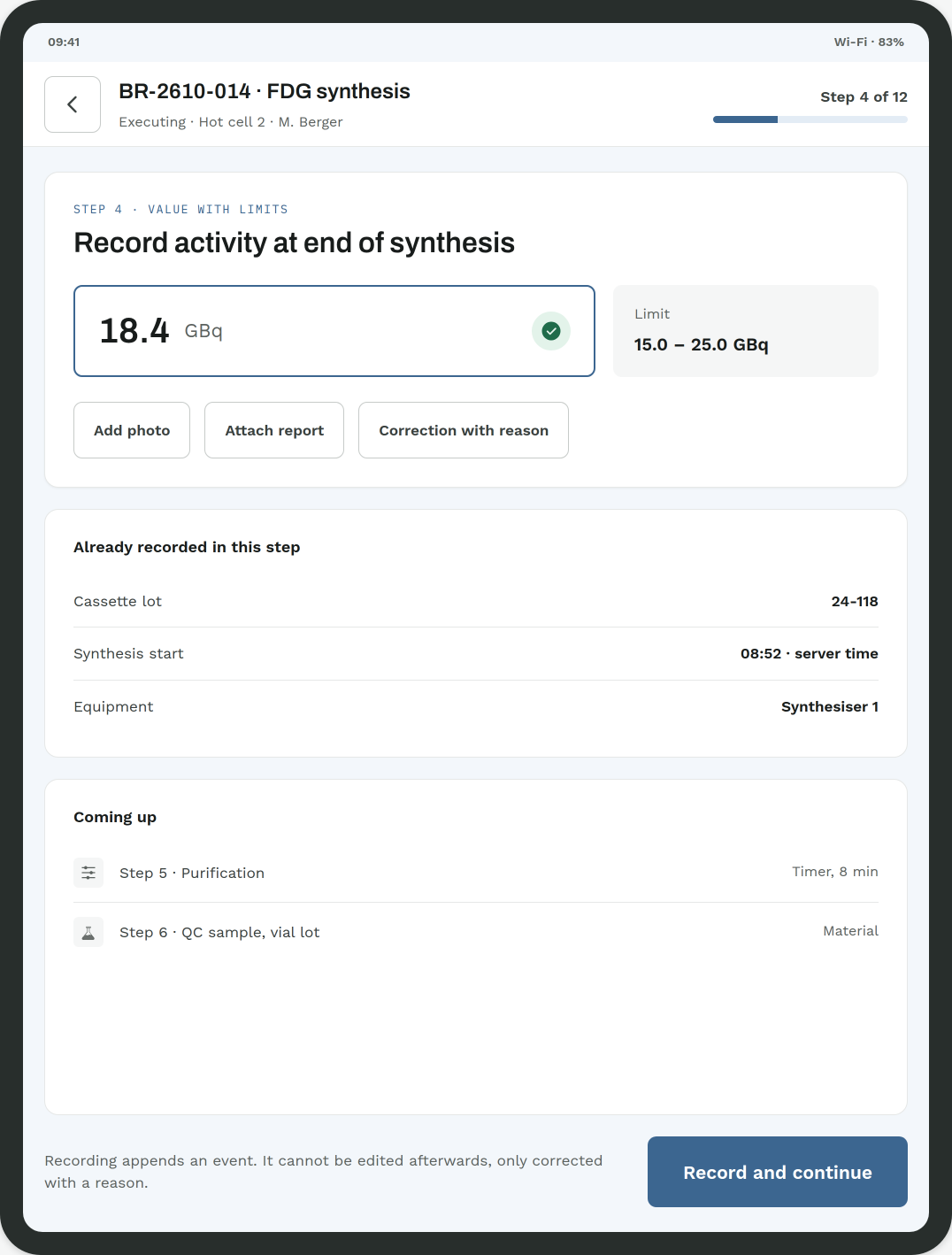Click the Purification step sliders icon
The image size is (952, 1255).
[x=88, y=873]
